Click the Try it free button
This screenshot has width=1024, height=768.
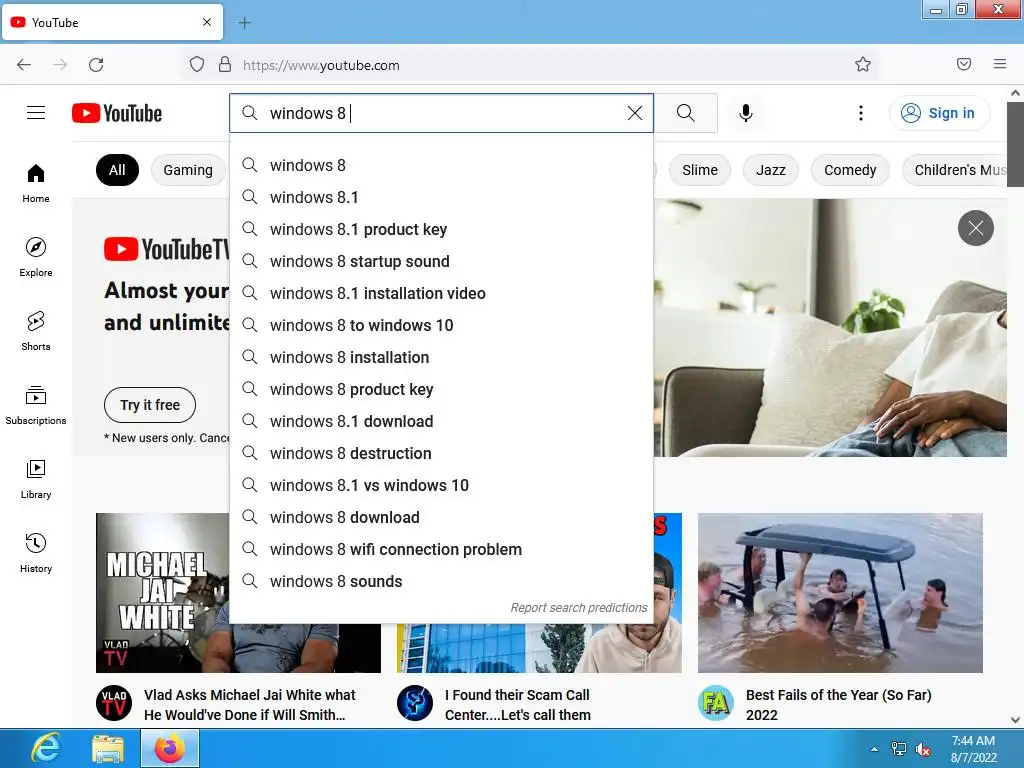150,405
